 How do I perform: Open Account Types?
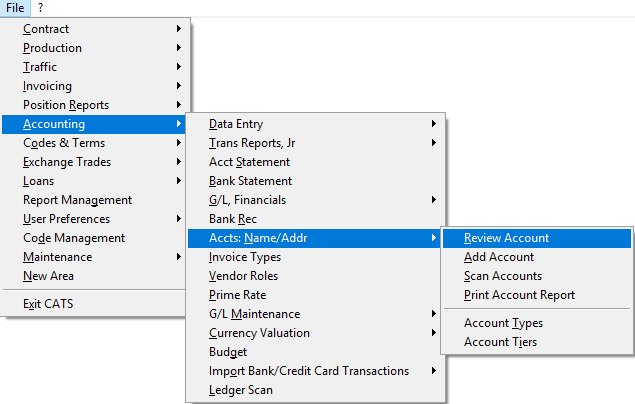tap(537, 323)
